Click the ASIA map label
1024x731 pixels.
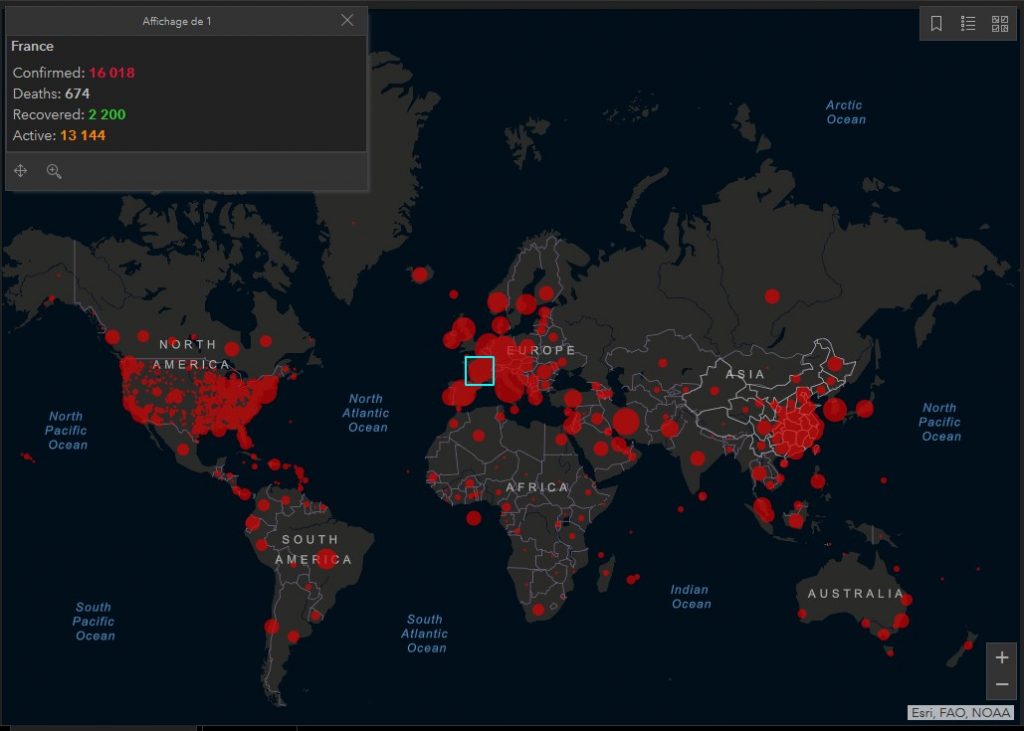(745, 374)
